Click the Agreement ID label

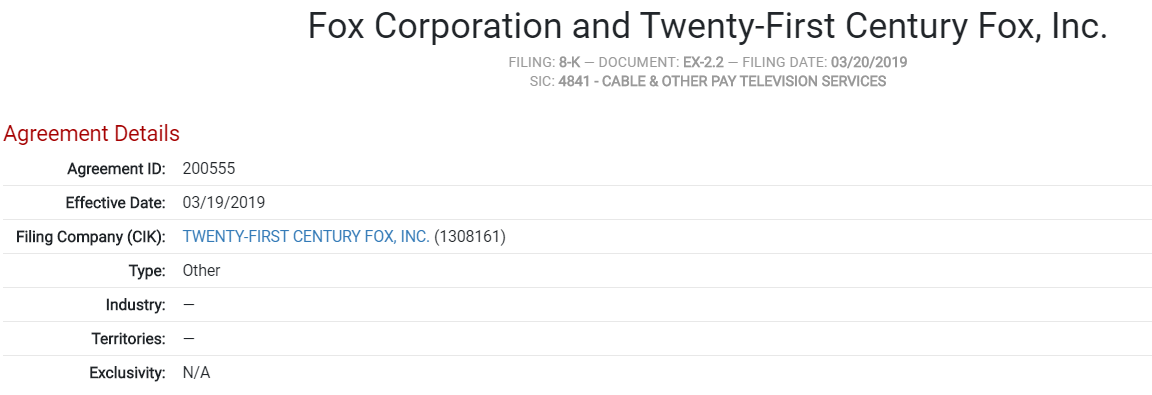[x=116, y=169]
